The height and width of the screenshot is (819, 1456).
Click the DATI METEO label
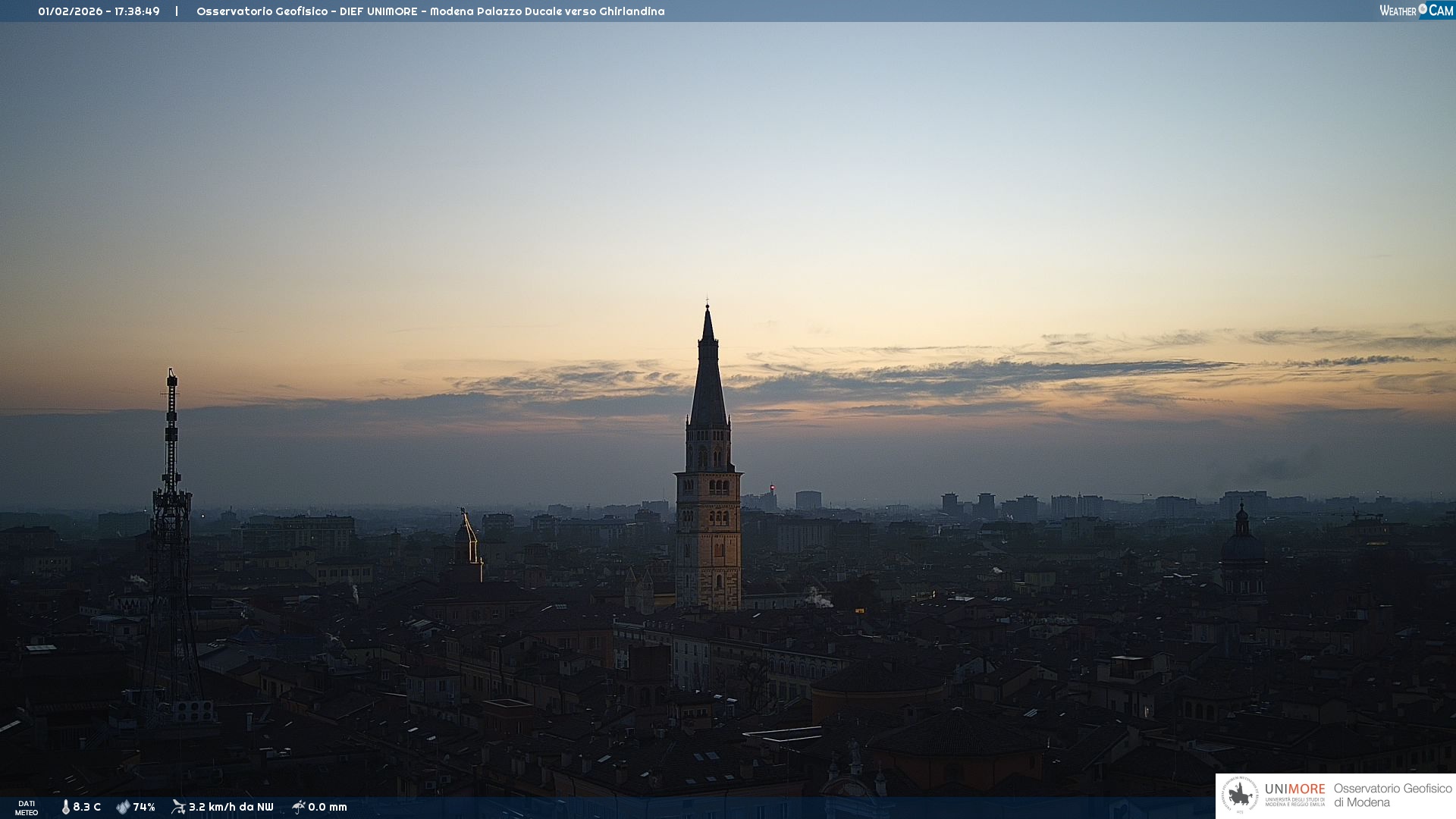point(27,808)
